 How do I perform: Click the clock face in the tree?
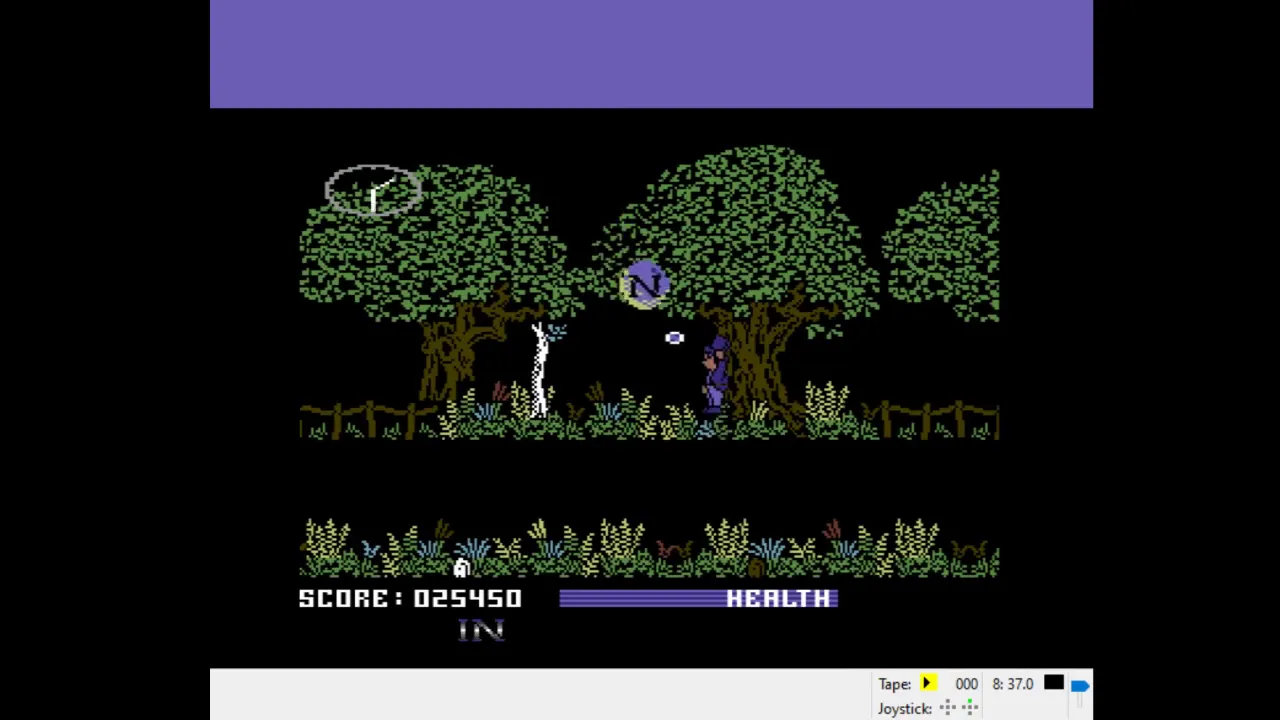coord(373,190)
